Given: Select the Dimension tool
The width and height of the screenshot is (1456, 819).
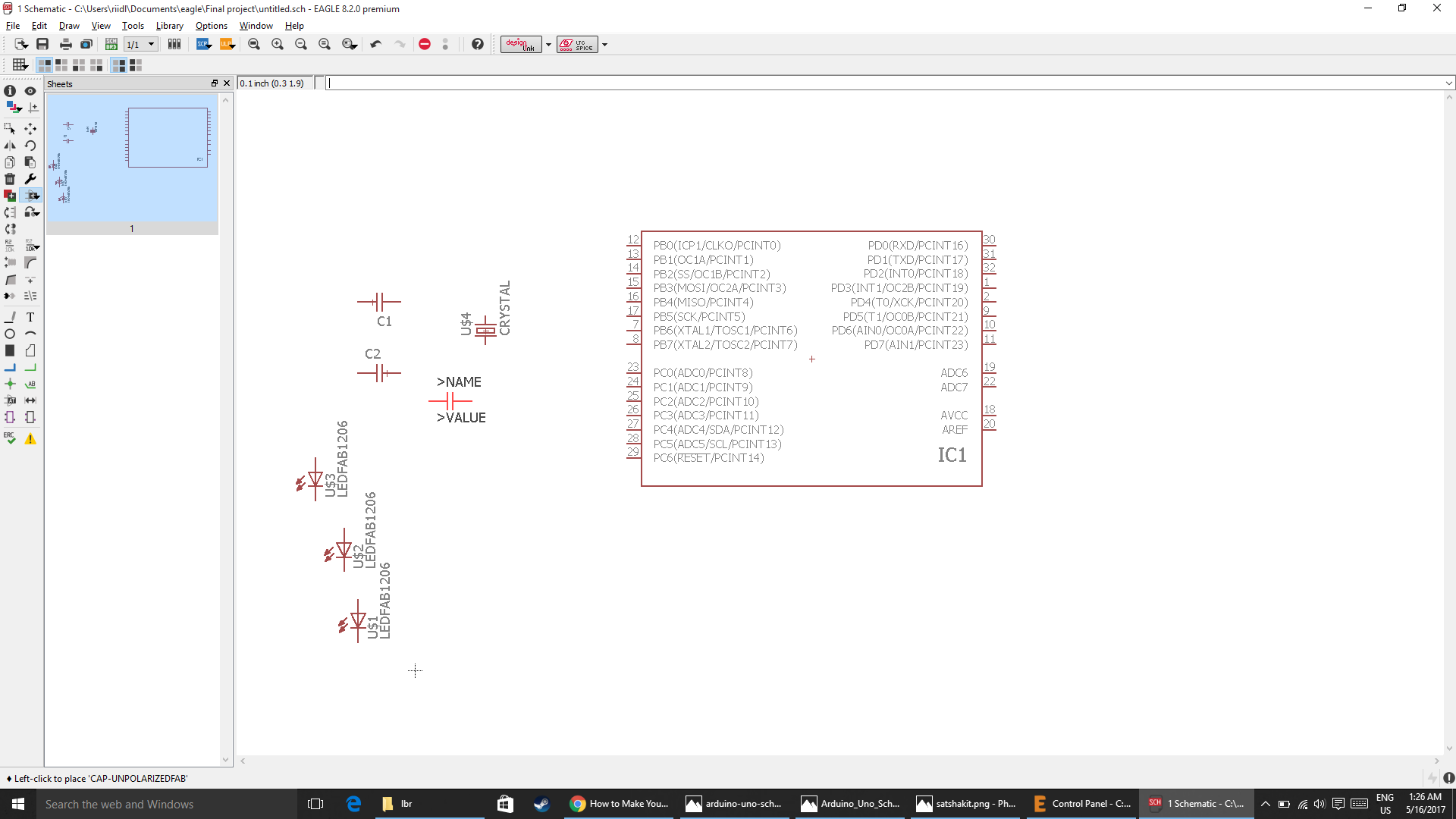Looking at the screenshot, I should pos(30,400).
